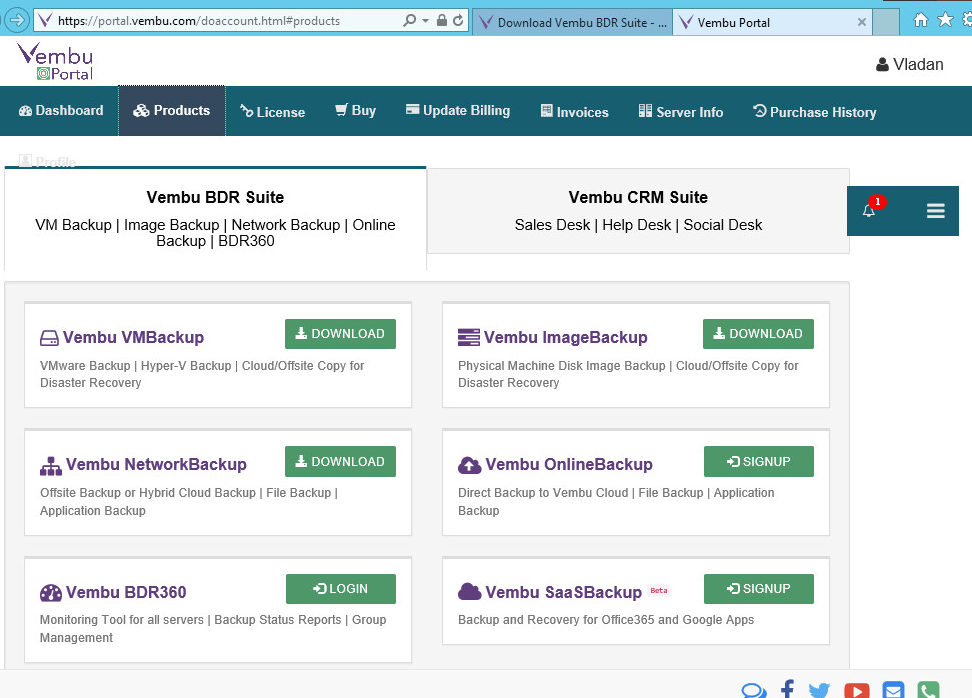Open the Twitter icon in footer
This screenshot has height=698, width=972.
(819, 690)
